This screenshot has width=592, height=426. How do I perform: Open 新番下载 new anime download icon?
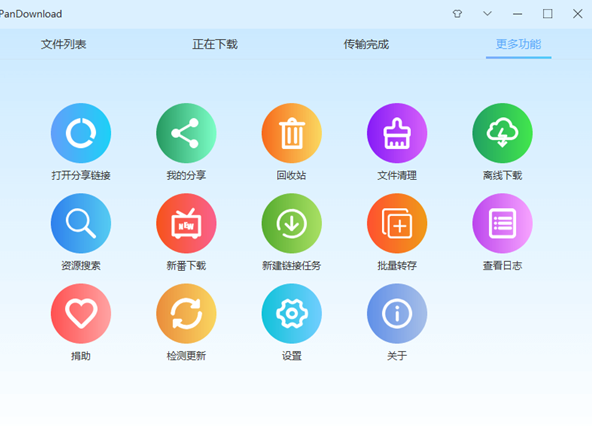tap(186, 224)
